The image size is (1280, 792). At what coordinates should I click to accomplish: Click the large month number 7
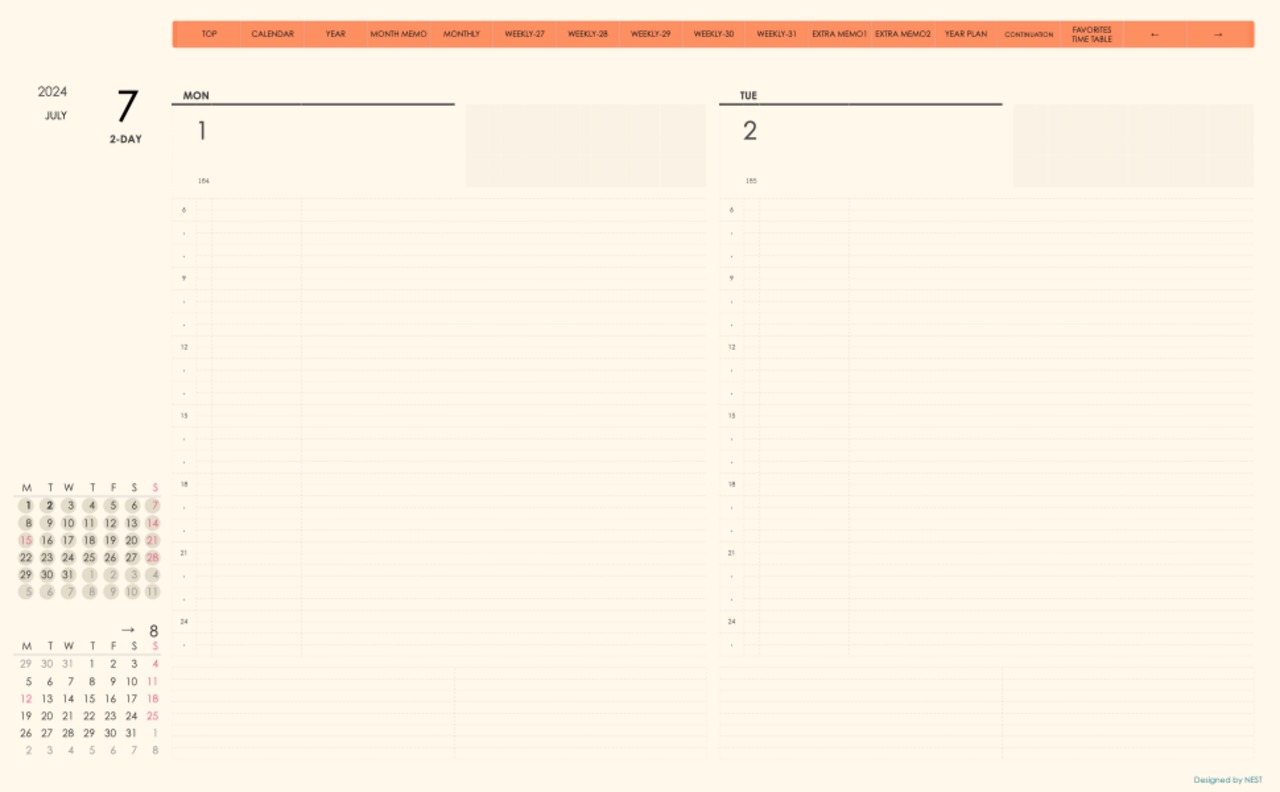[x=127, y=107]
